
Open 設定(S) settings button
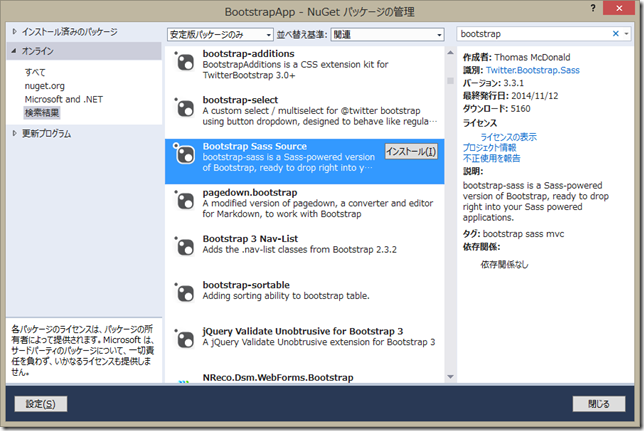pos(41,404)
